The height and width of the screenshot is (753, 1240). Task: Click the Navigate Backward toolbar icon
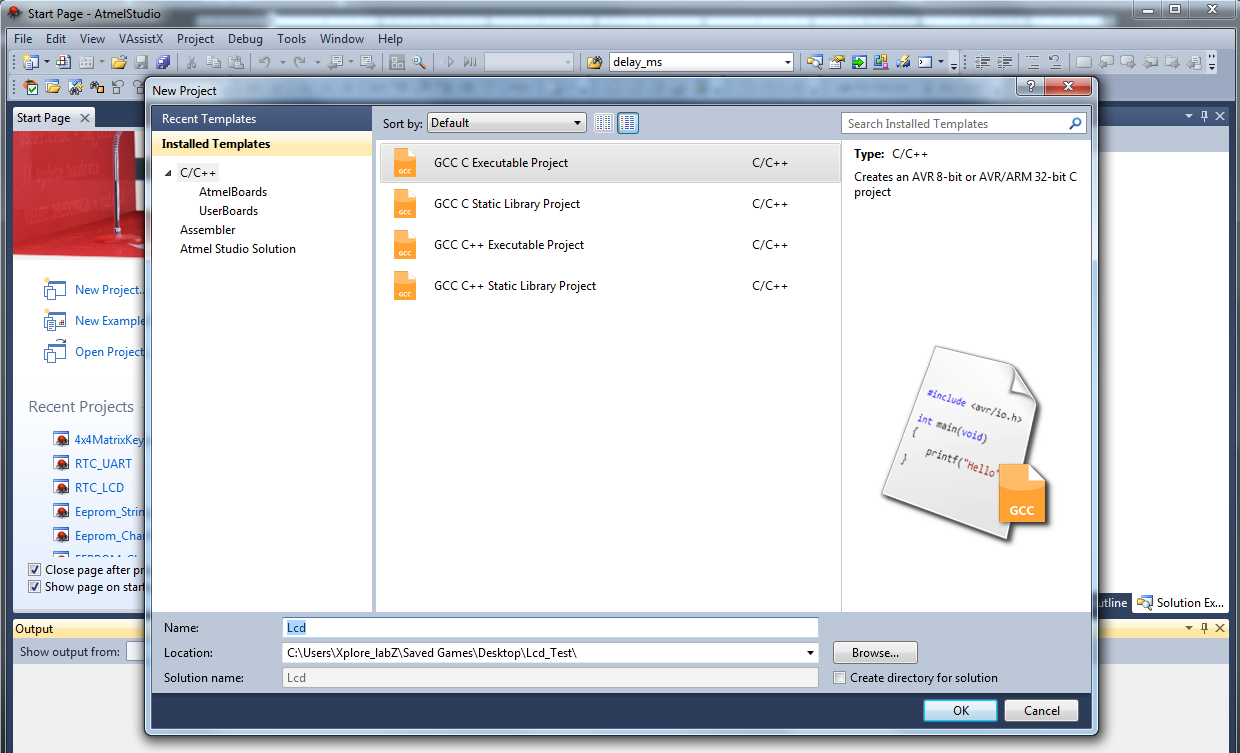tap(335, 62)
